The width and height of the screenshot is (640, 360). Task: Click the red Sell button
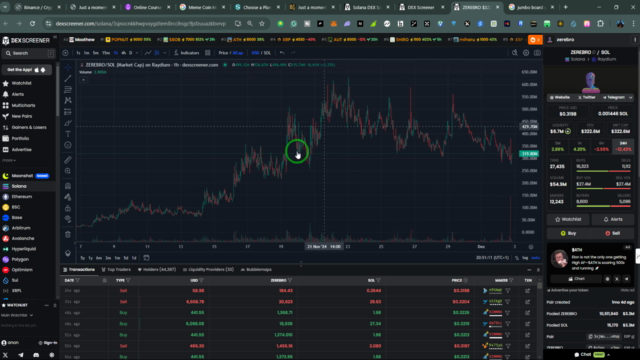pyautogui.click(x=613, y=233)
